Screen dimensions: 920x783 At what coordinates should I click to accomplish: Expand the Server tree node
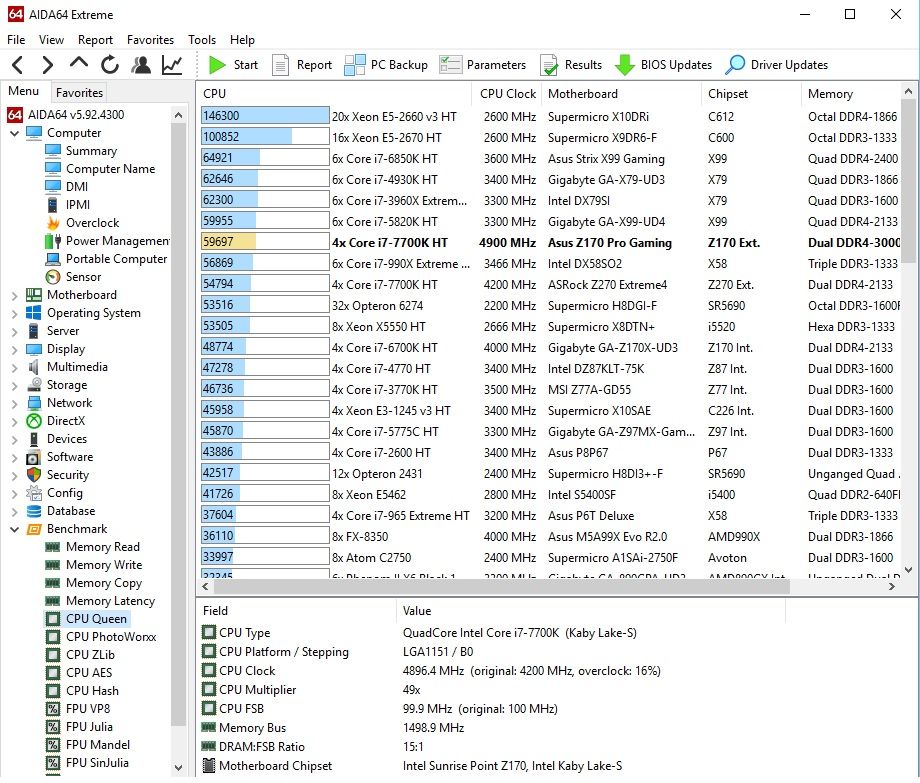[15, 331]
